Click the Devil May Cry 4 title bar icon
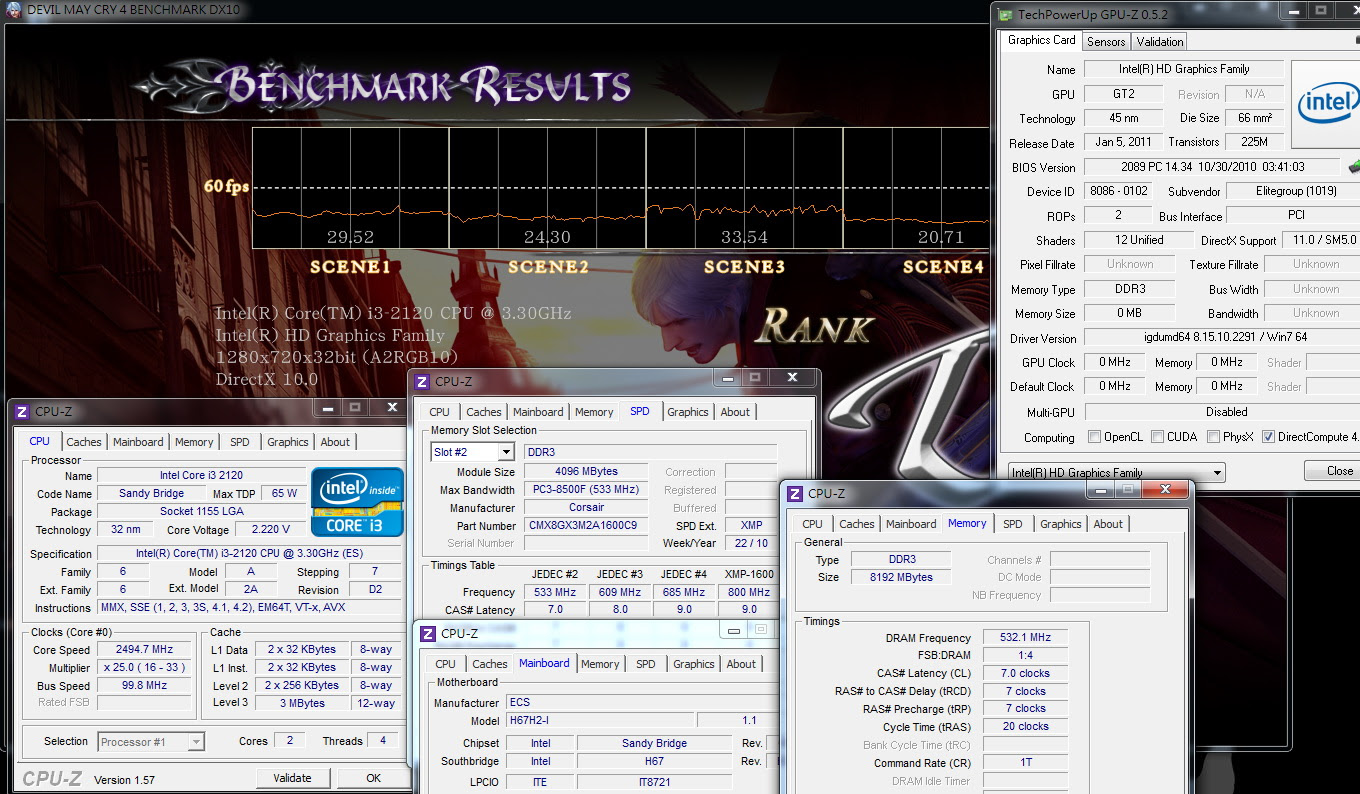 (x=14, y=10)
